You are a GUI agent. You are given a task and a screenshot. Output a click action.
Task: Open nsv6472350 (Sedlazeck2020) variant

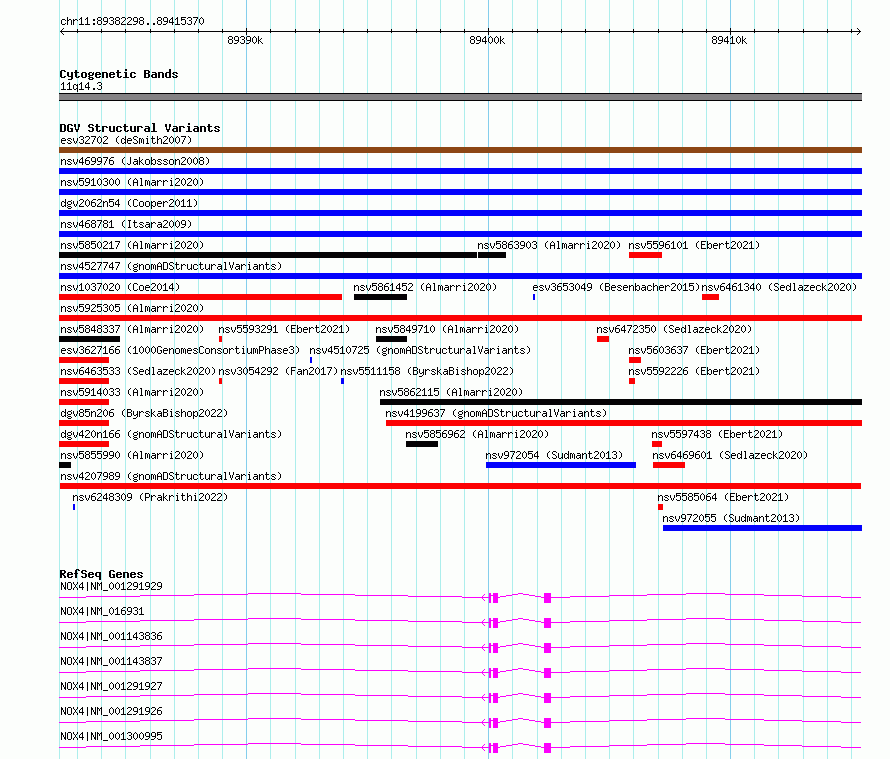674,329
